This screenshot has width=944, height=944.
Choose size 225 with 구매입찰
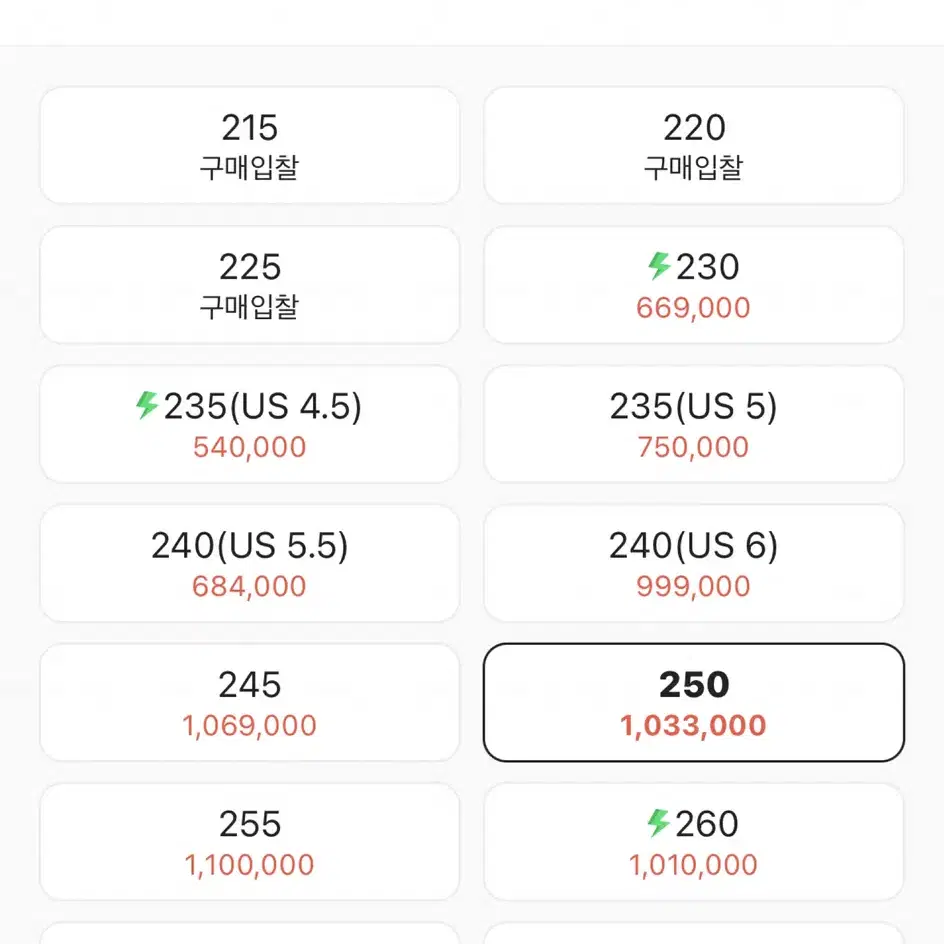pos(249,285)
